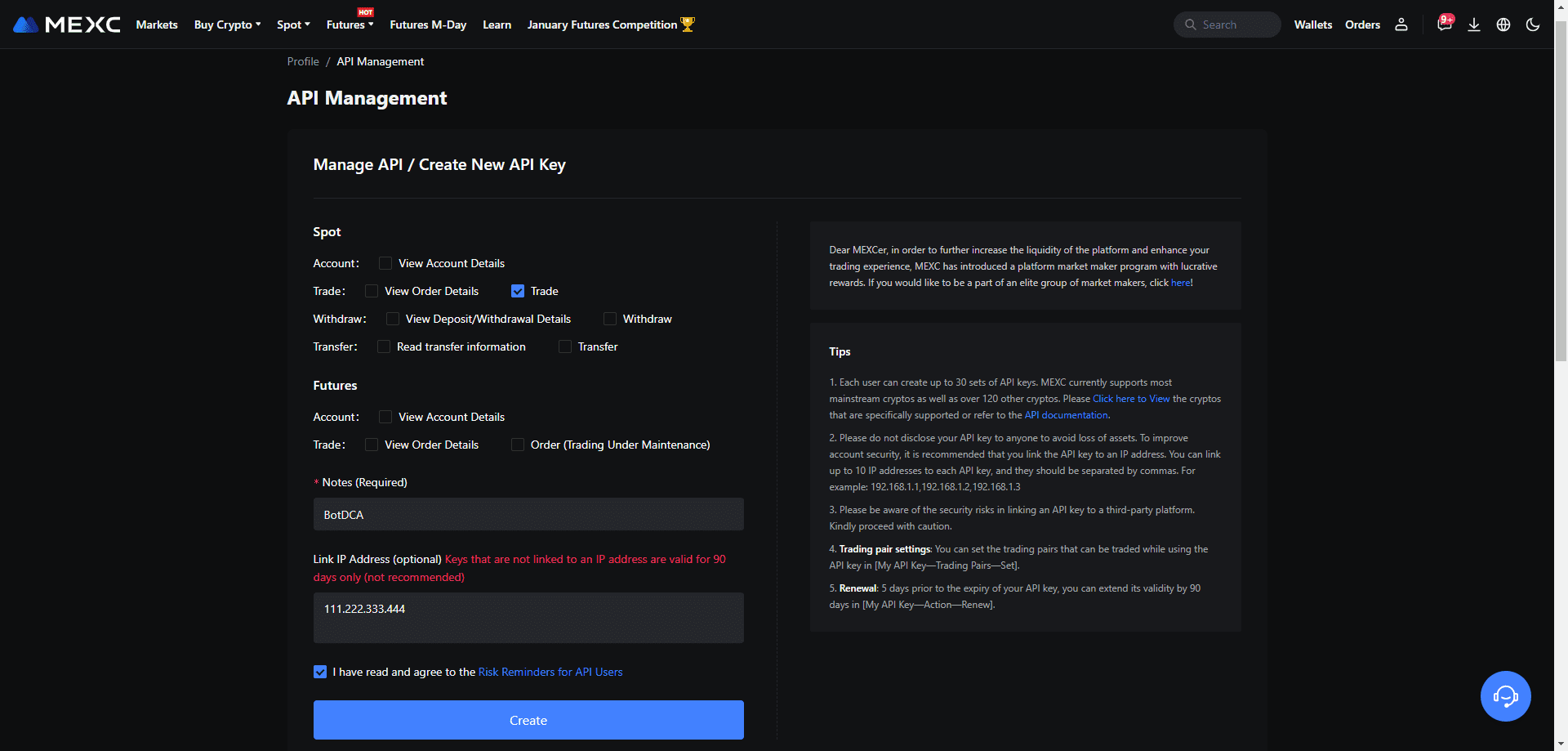Open customer support chat bubble
1568x751 pixels.
pos(1505,696)
